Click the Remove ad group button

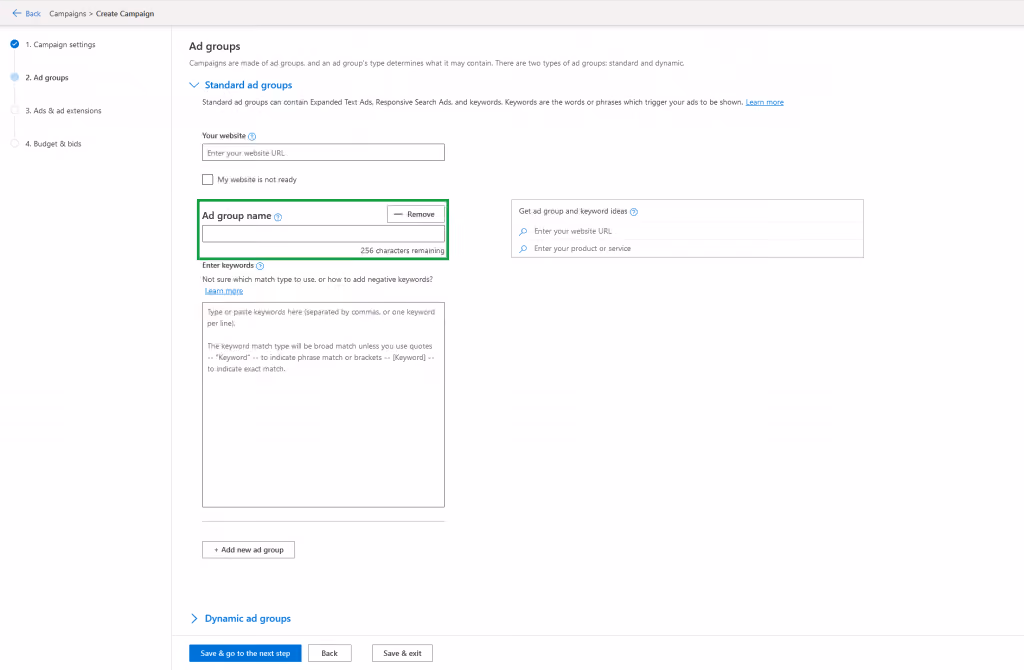click(416, 214)
